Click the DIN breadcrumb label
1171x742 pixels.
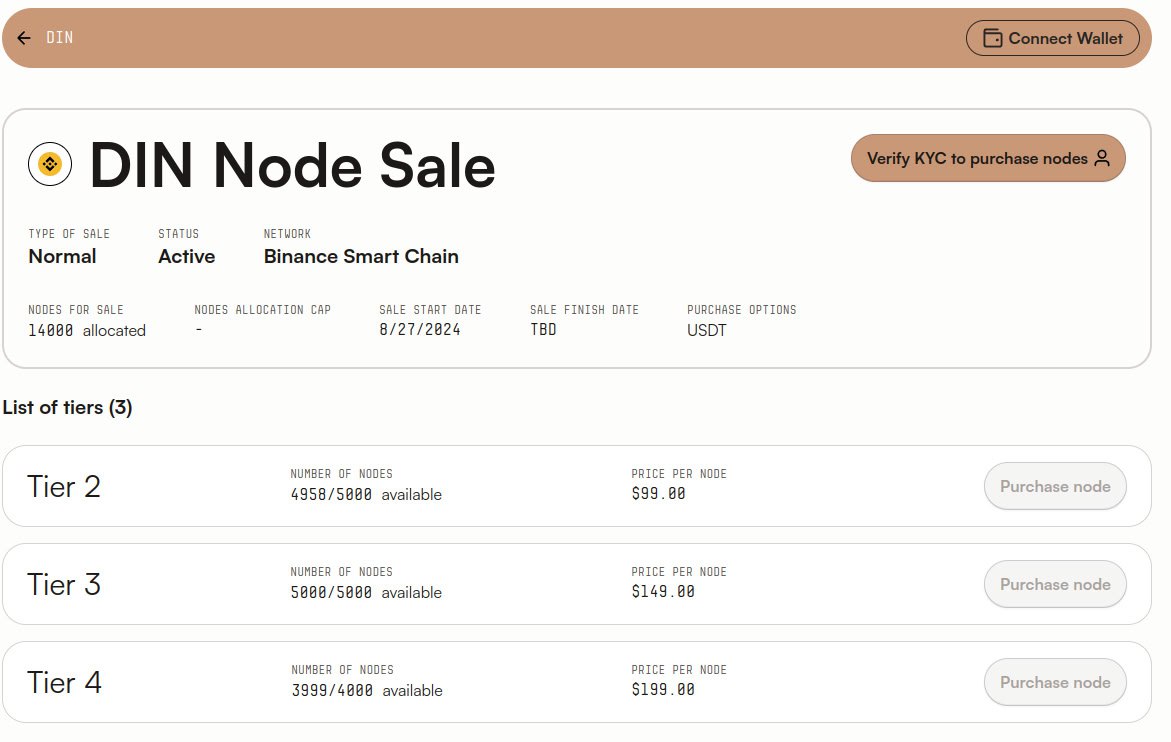point(59,38)
